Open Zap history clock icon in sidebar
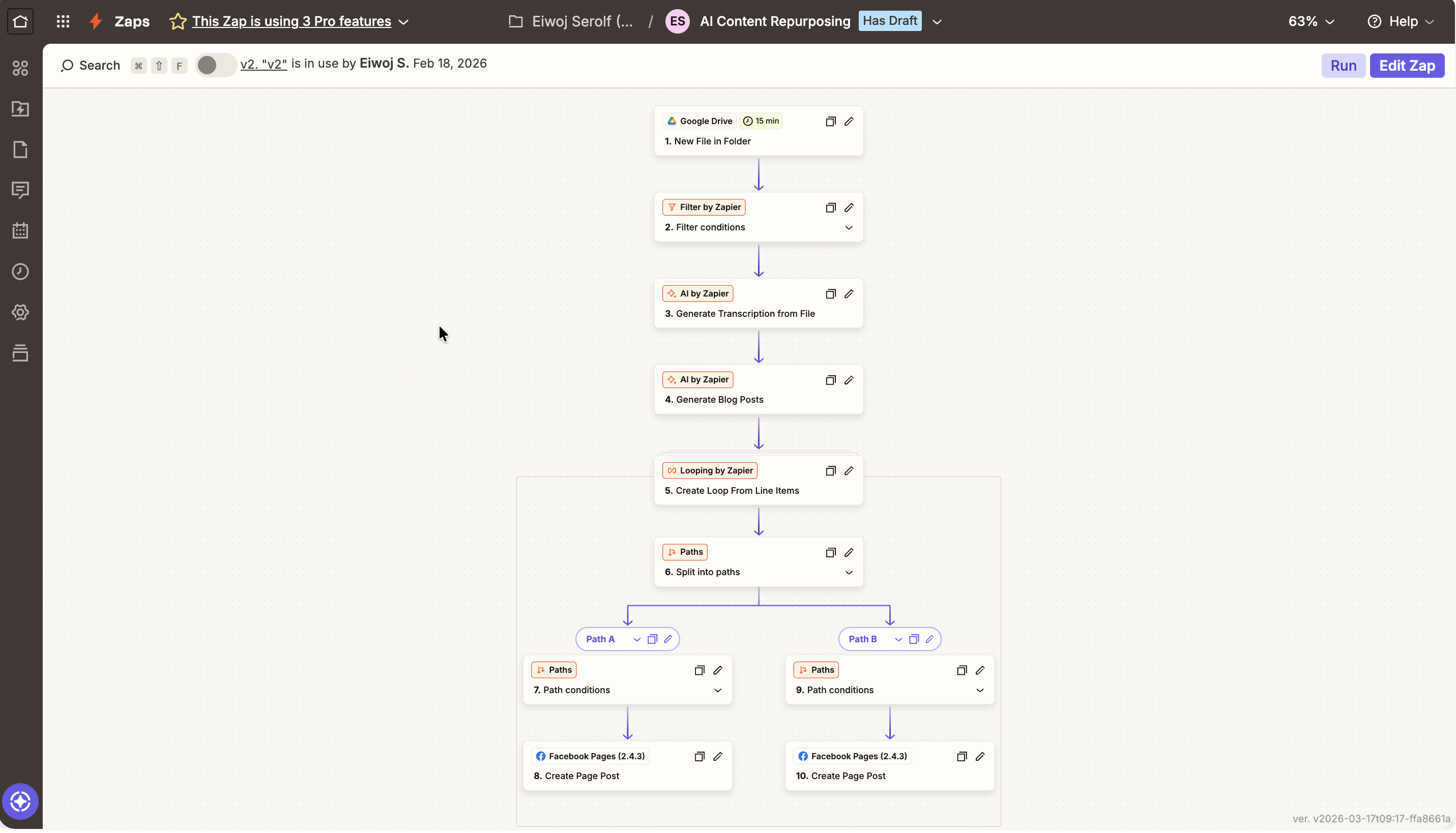 pyautogui.click(x=20, y=272)
